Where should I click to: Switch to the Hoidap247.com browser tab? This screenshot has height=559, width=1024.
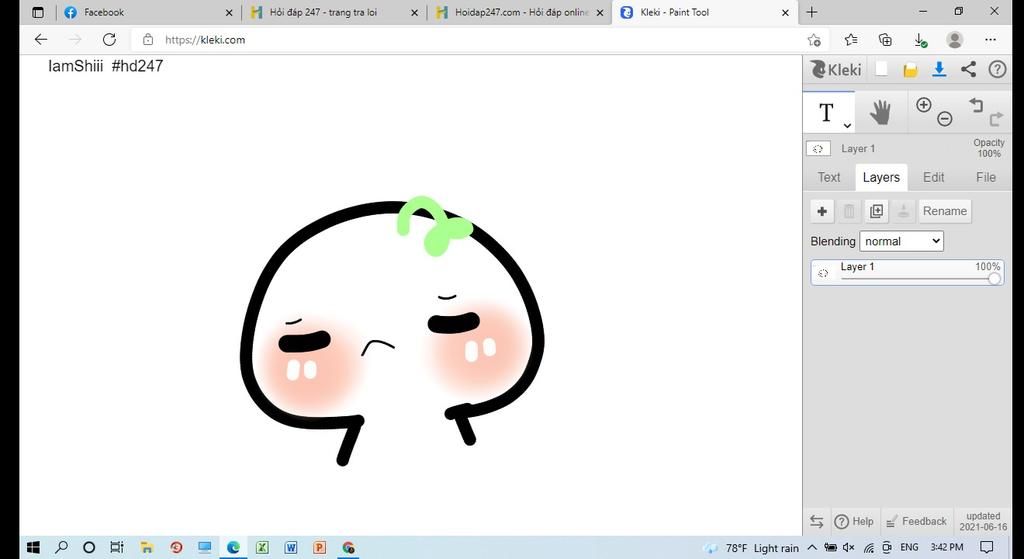pyautogui.click(x=520, y=12)
